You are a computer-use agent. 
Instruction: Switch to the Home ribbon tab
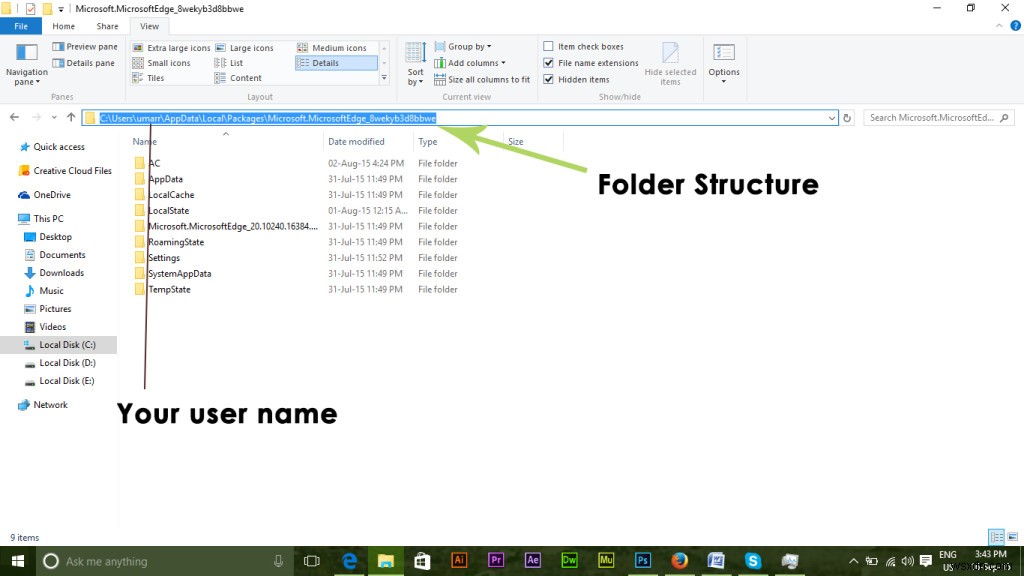tap(63, 26)
